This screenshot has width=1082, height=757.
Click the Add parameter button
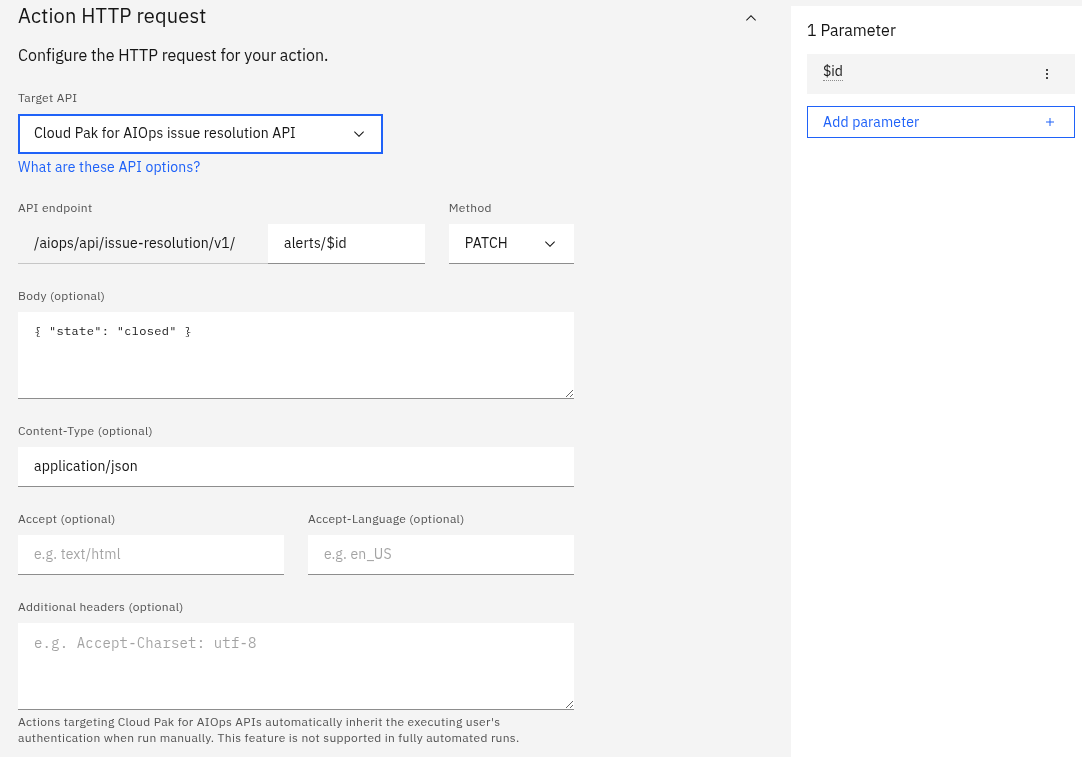940,122
